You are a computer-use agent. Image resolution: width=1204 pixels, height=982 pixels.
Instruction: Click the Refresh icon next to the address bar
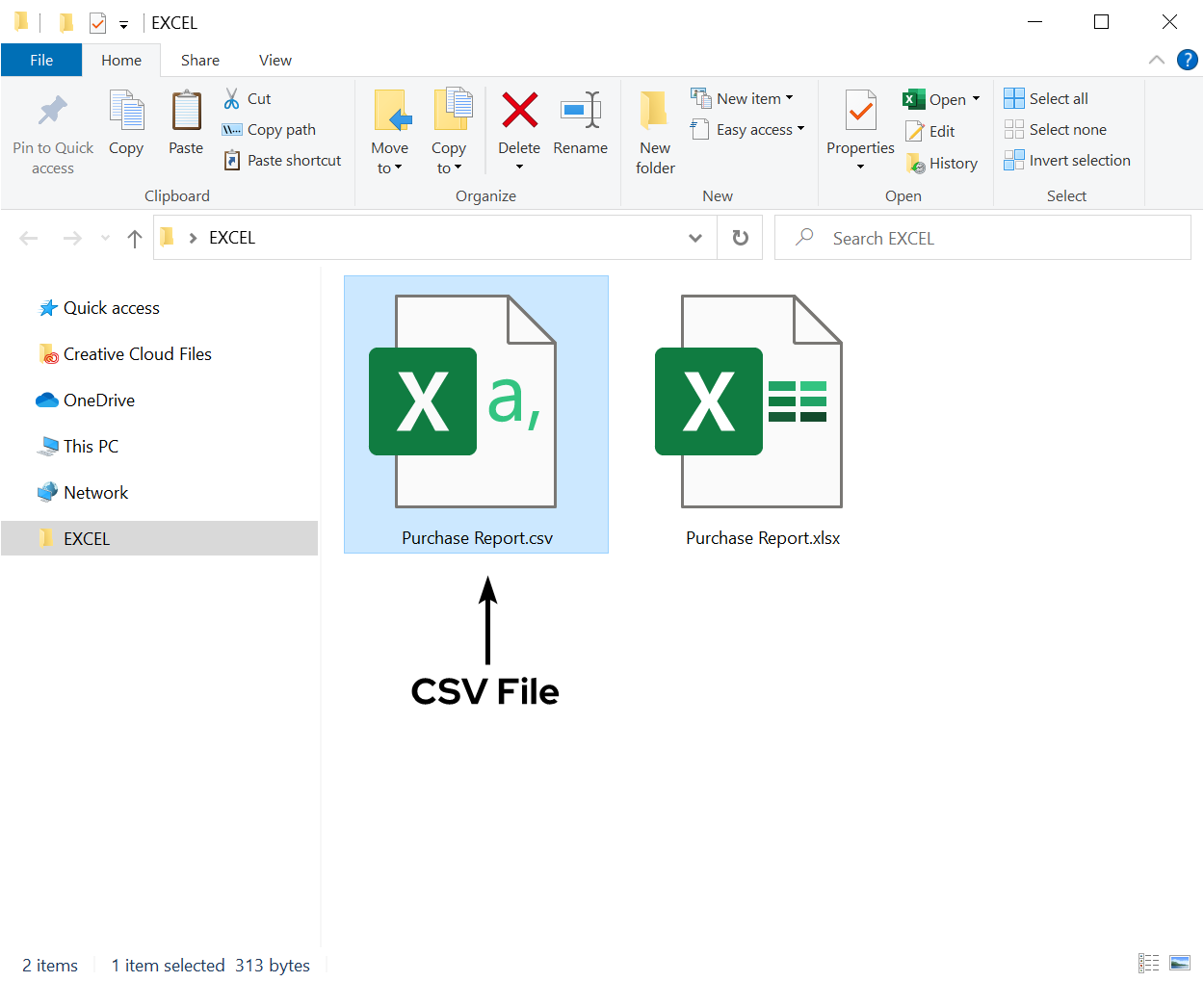(740, 237)
